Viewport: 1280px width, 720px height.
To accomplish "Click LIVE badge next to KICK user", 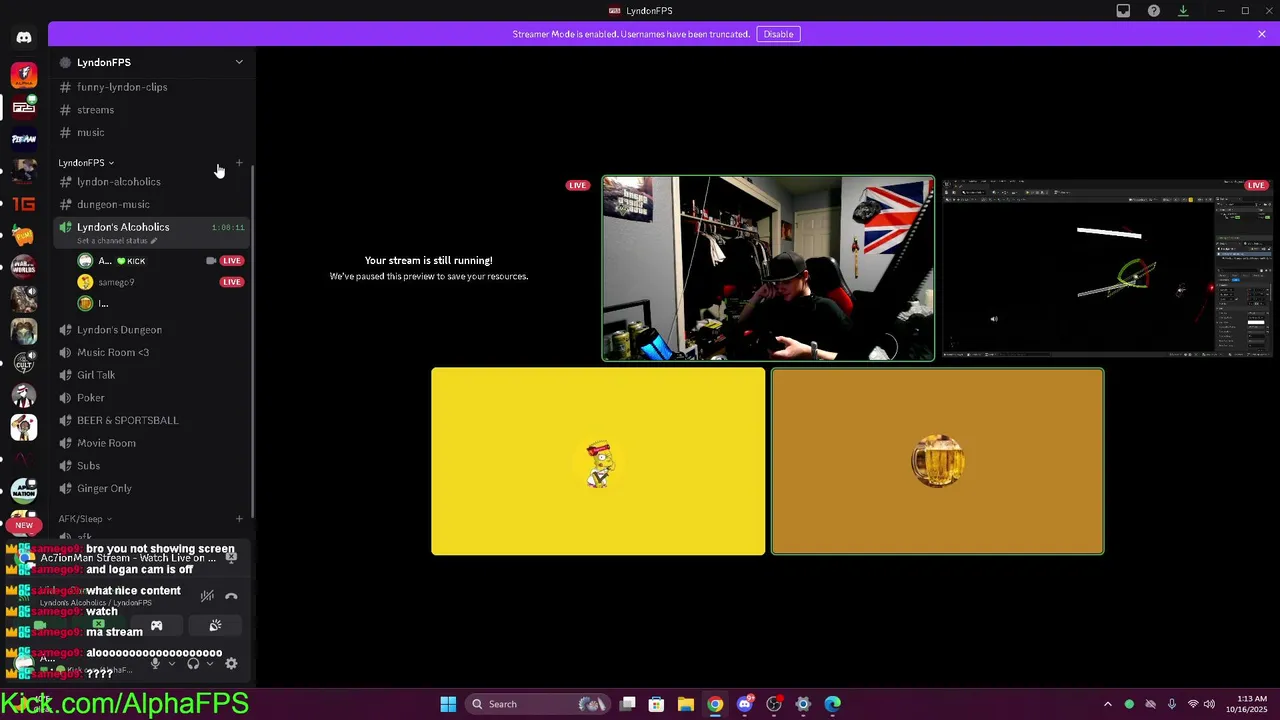I will [x=232, y=260].
